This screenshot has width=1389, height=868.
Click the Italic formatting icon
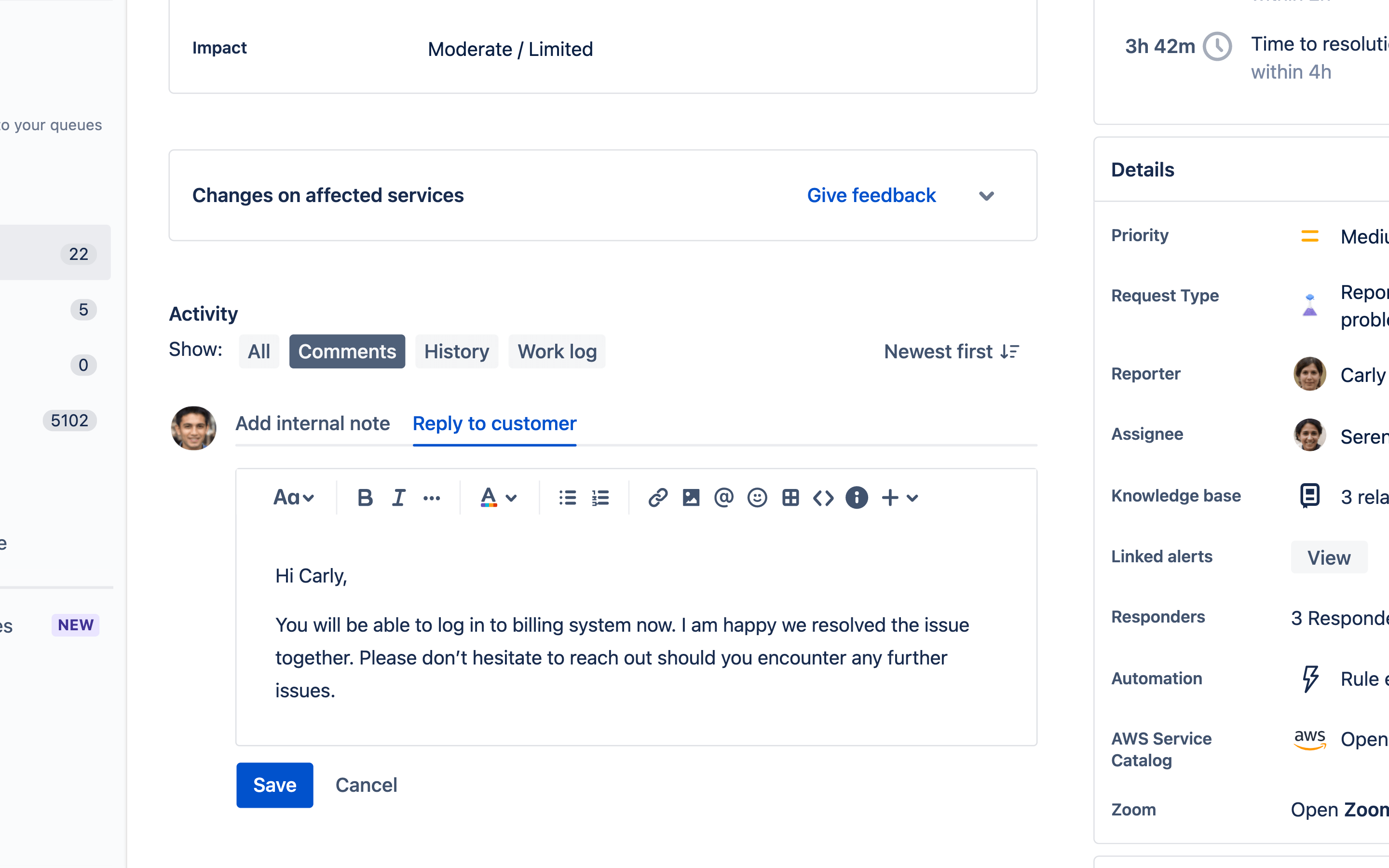point(398,497)
